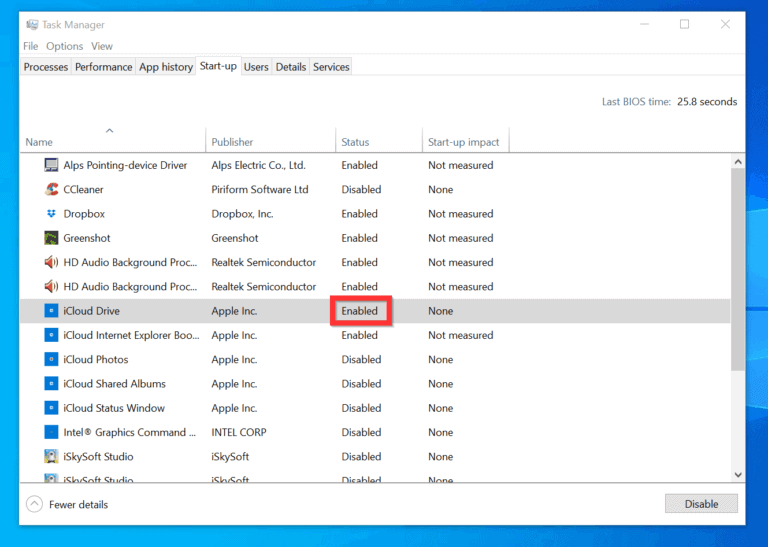
Task: Click the iCloud Internet Explorer Boo... icon
Action: pyautogui.click(x=51, y=335)
